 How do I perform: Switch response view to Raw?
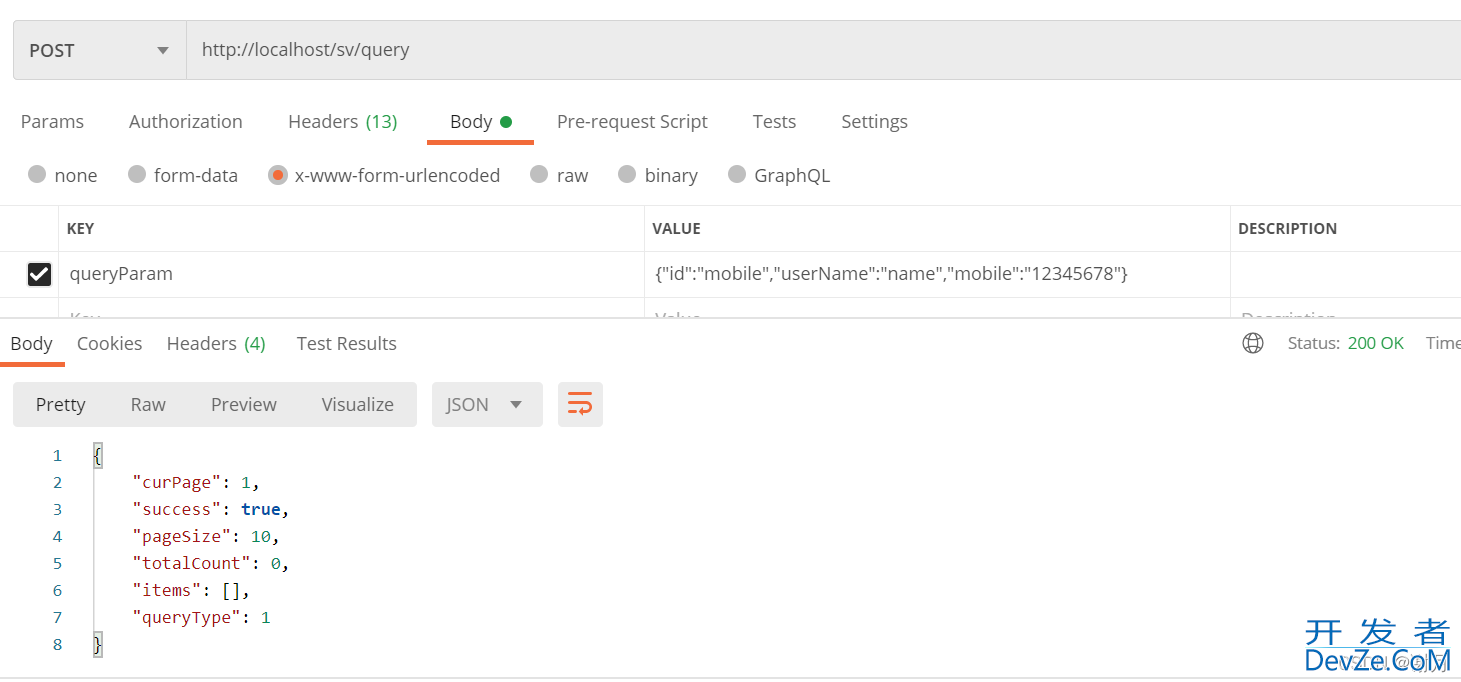pyautogui.click(x=148, y=404)
